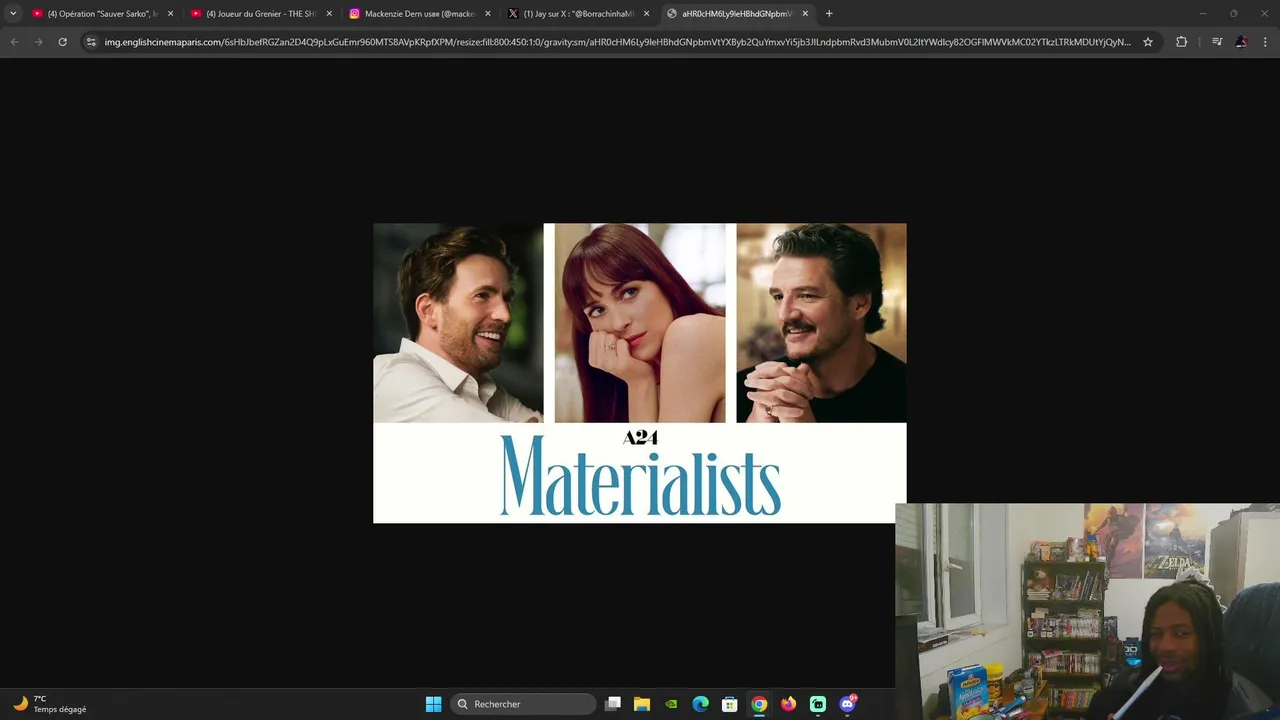Open the Windows Start menu
Image resolution: width=1280 pixels, height=720 pixels.
(x=433, y=704)
